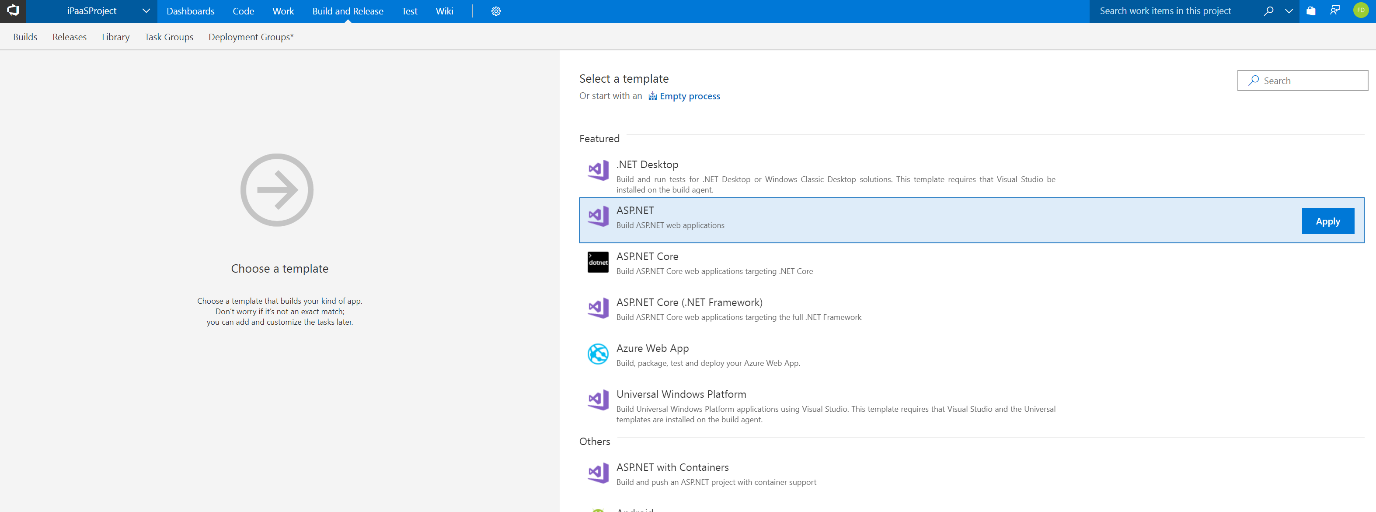This screenshot has width=1376, height=512.
Task: Open the Marketplace shopping bag icon
Action: pos(1311,11)
